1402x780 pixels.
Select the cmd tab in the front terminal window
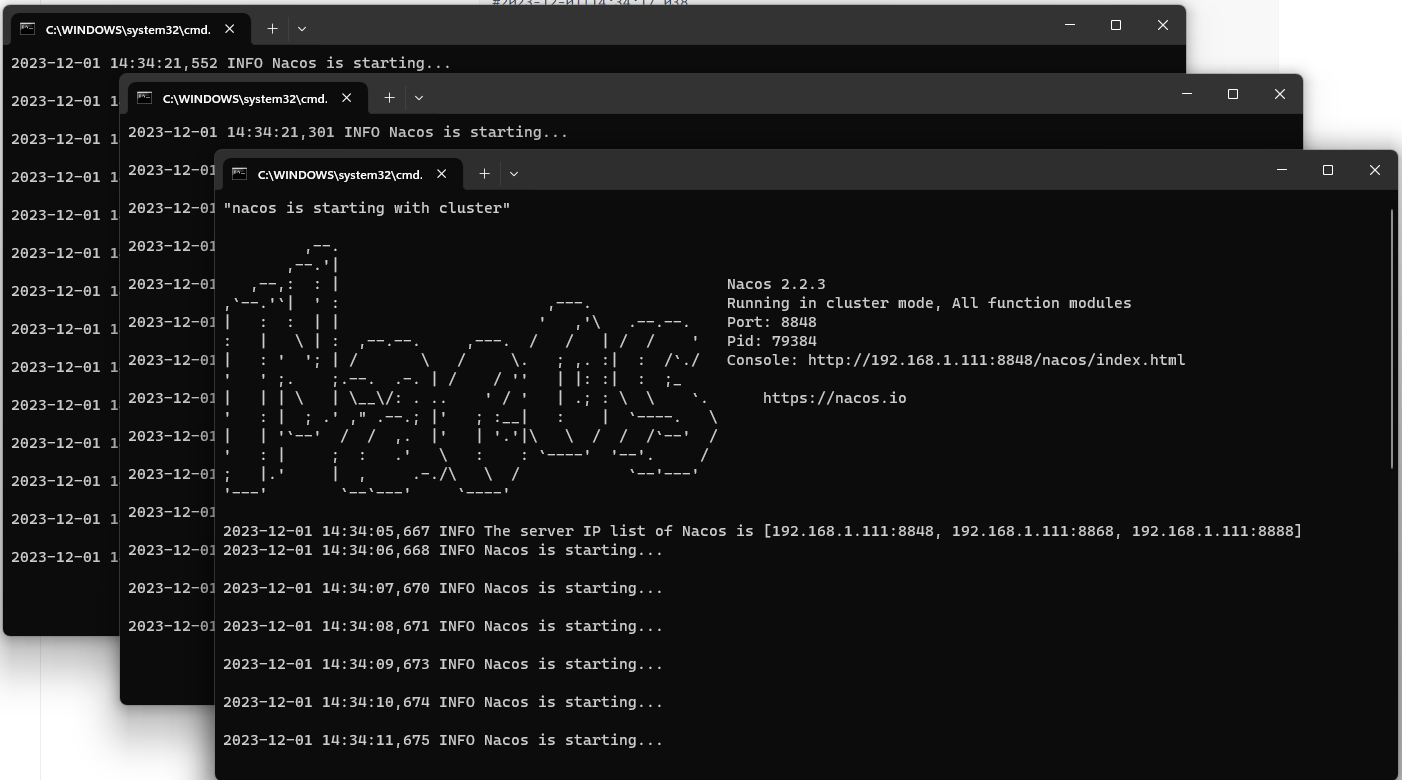(342, 173)
